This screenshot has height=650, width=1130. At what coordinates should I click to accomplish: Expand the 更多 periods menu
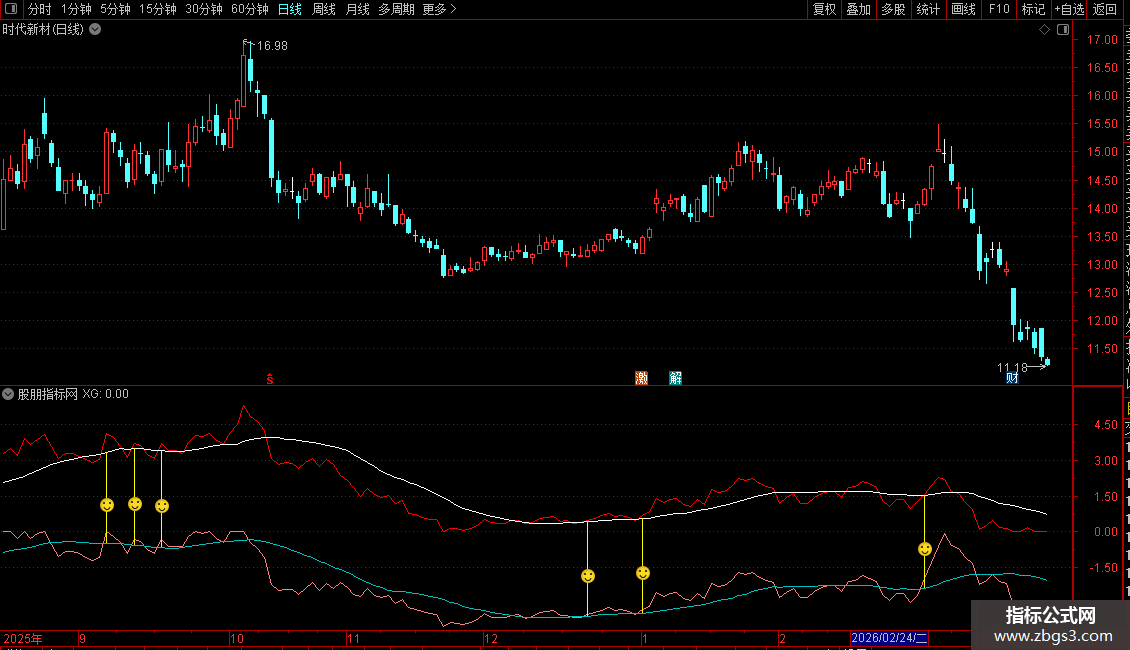click(x=439, y=10)
